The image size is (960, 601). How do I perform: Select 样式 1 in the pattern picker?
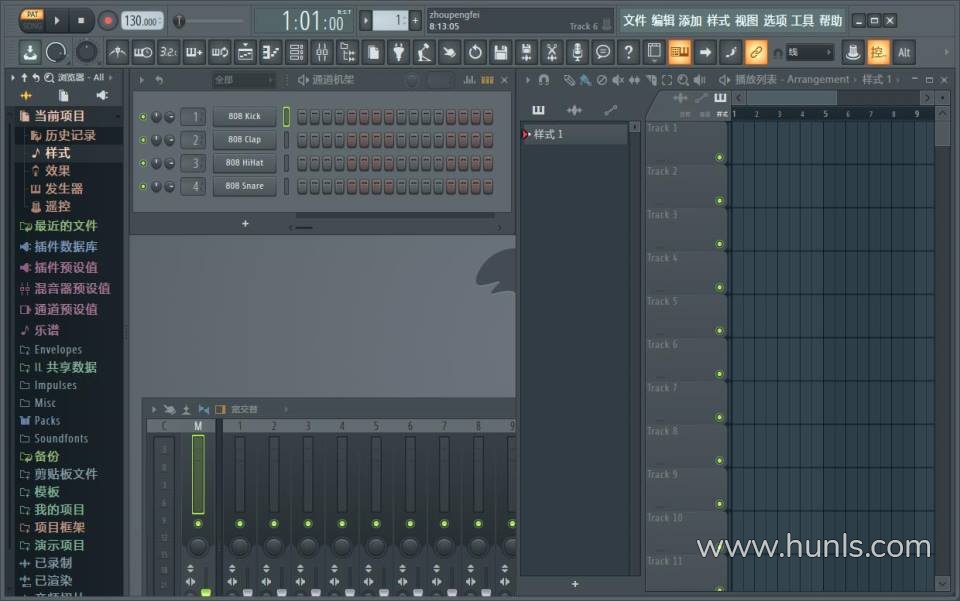coord(574,134)
